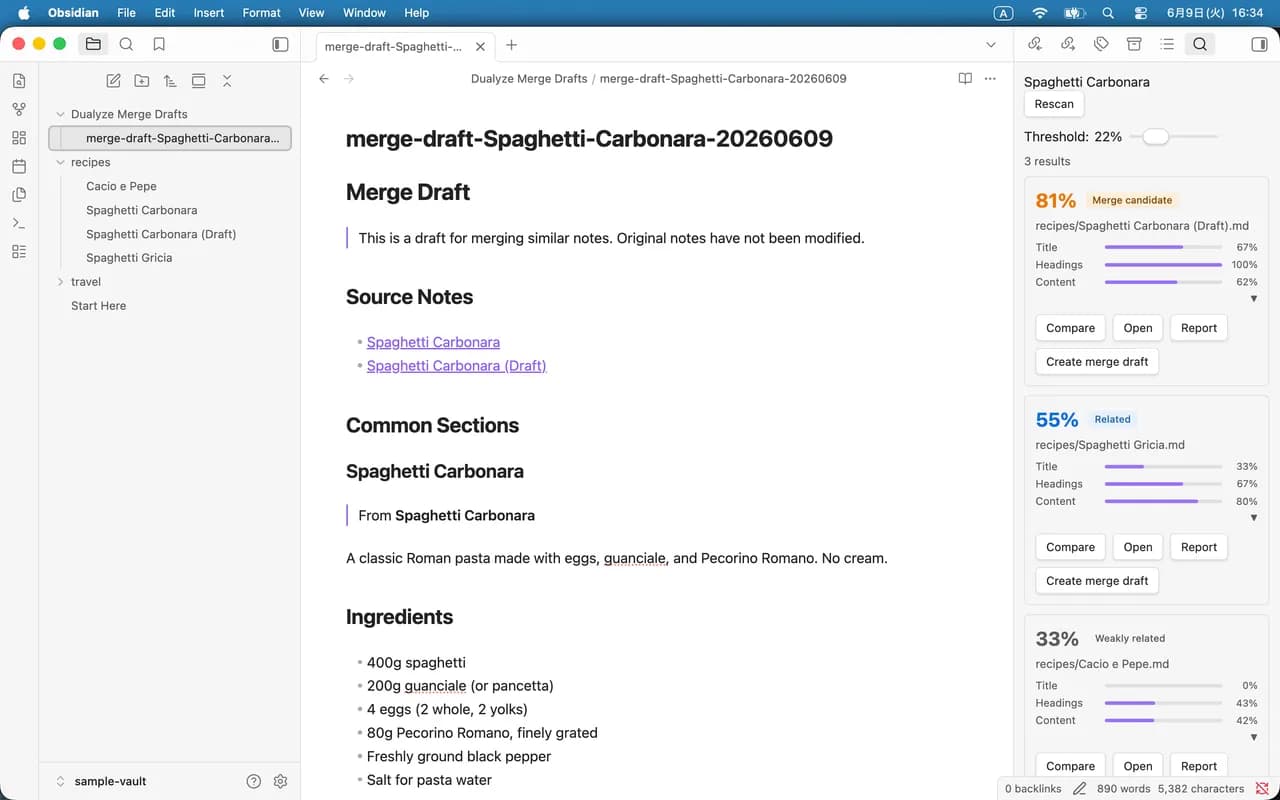Toggle the left sidebar collapse icon
Viewport: 1280px width, 800px height.
click(280, 44)
